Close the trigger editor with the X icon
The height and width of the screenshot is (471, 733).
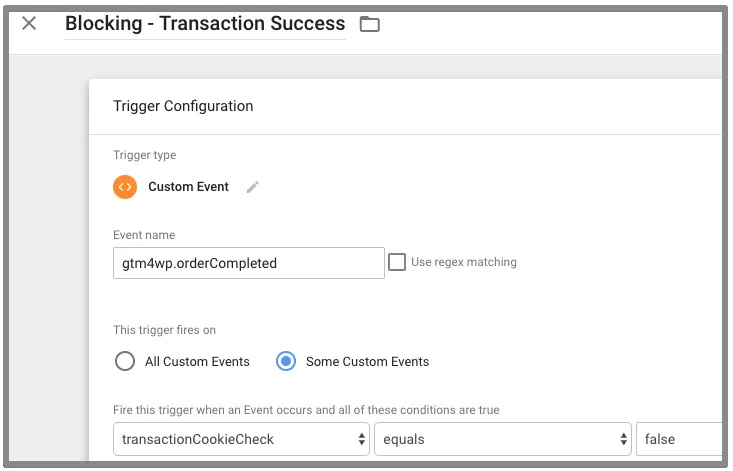click(29, 23)
